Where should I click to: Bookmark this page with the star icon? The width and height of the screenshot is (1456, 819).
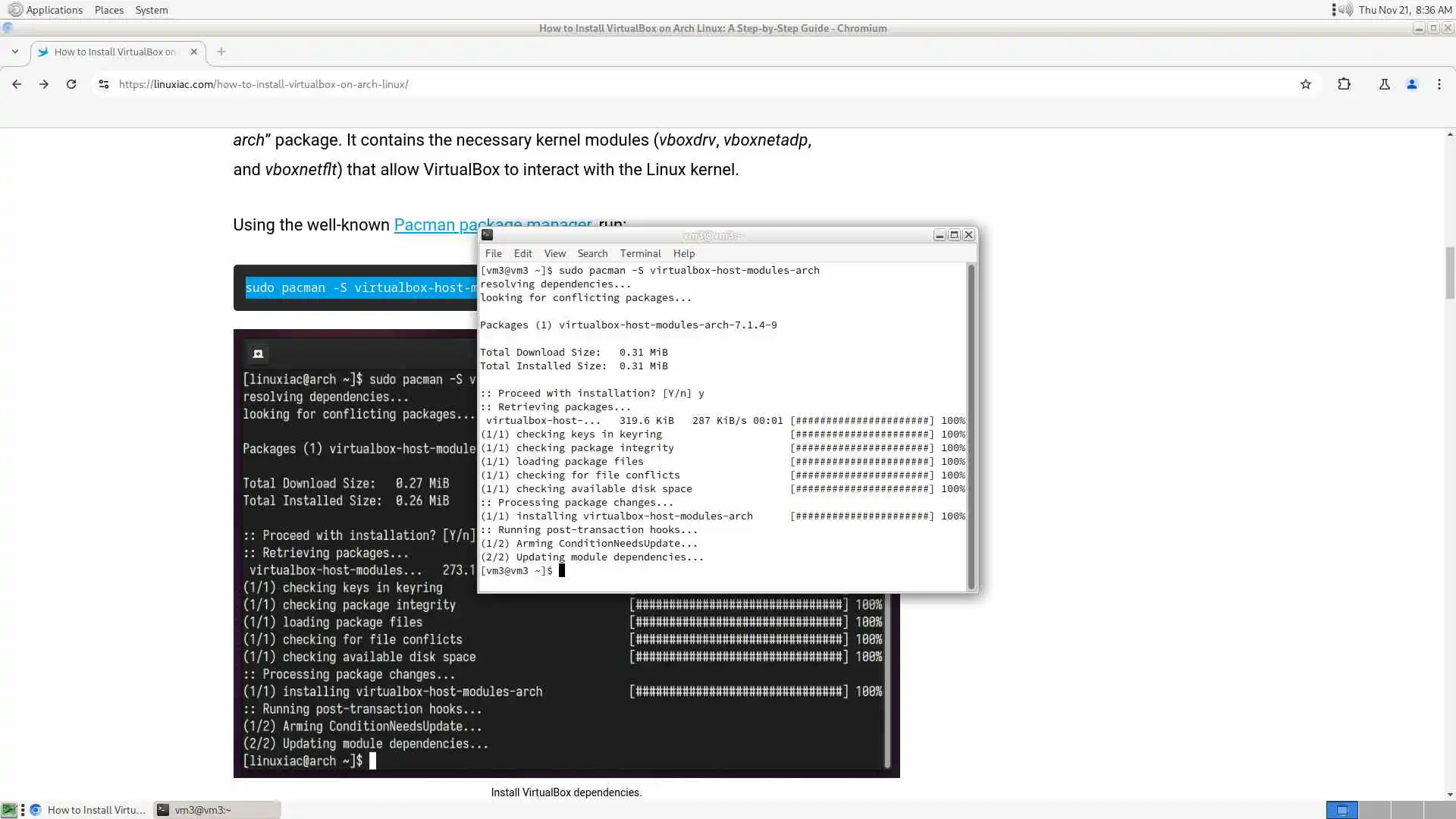click(1305, 84)
